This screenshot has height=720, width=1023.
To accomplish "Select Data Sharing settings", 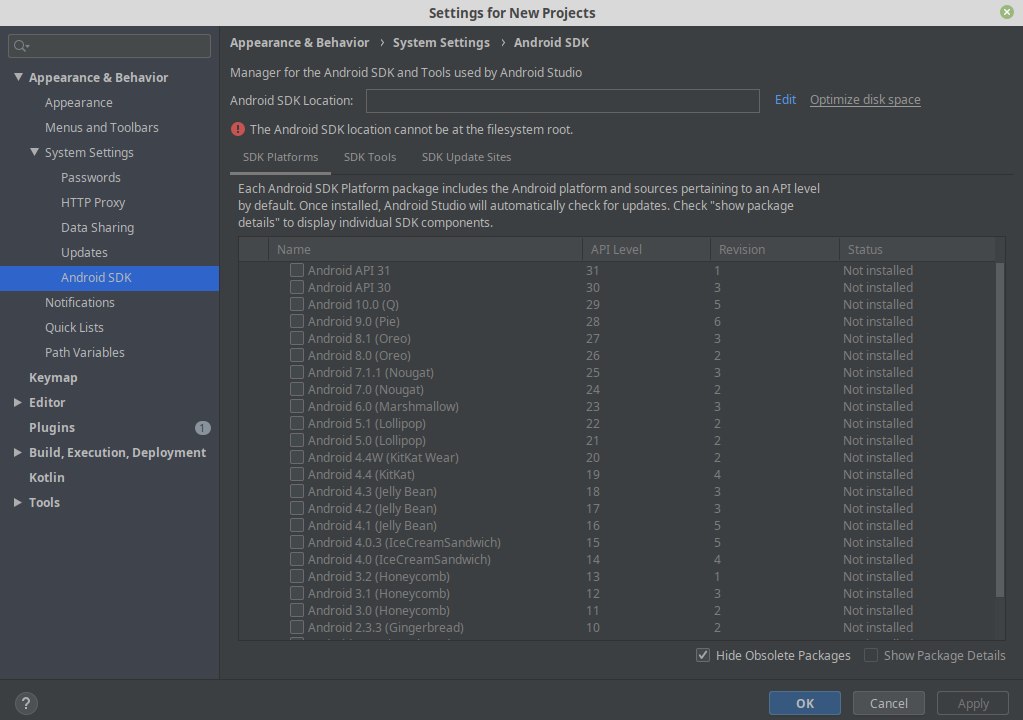I will (97, 228).
